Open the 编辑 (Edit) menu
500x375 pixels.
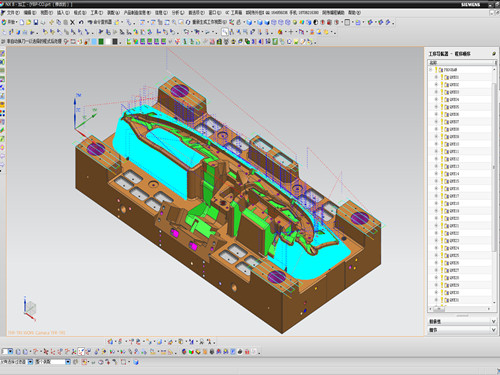(x=29, y=13)
